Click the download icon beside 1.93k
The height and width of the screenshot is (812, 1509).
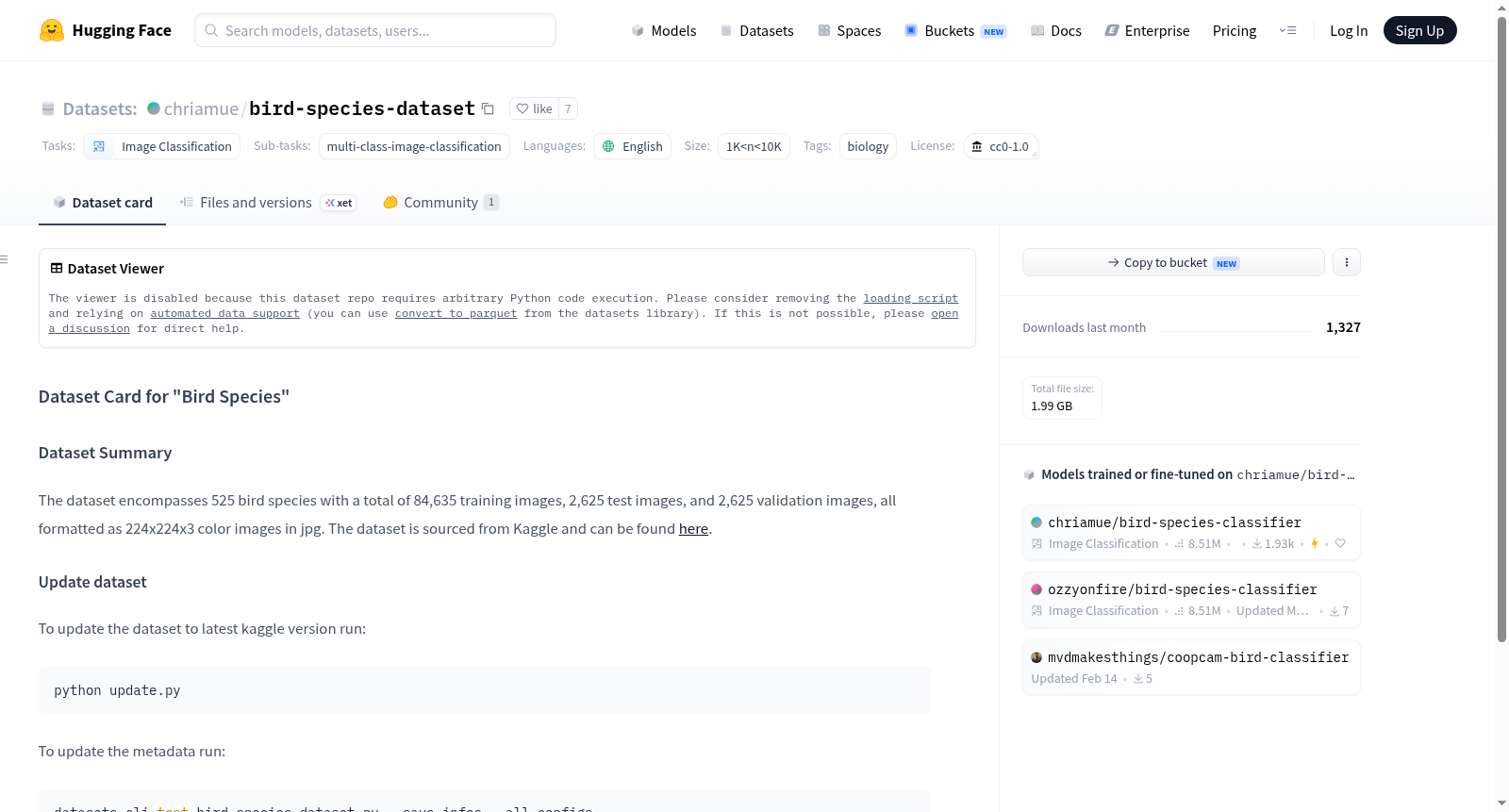(1257, 544)
